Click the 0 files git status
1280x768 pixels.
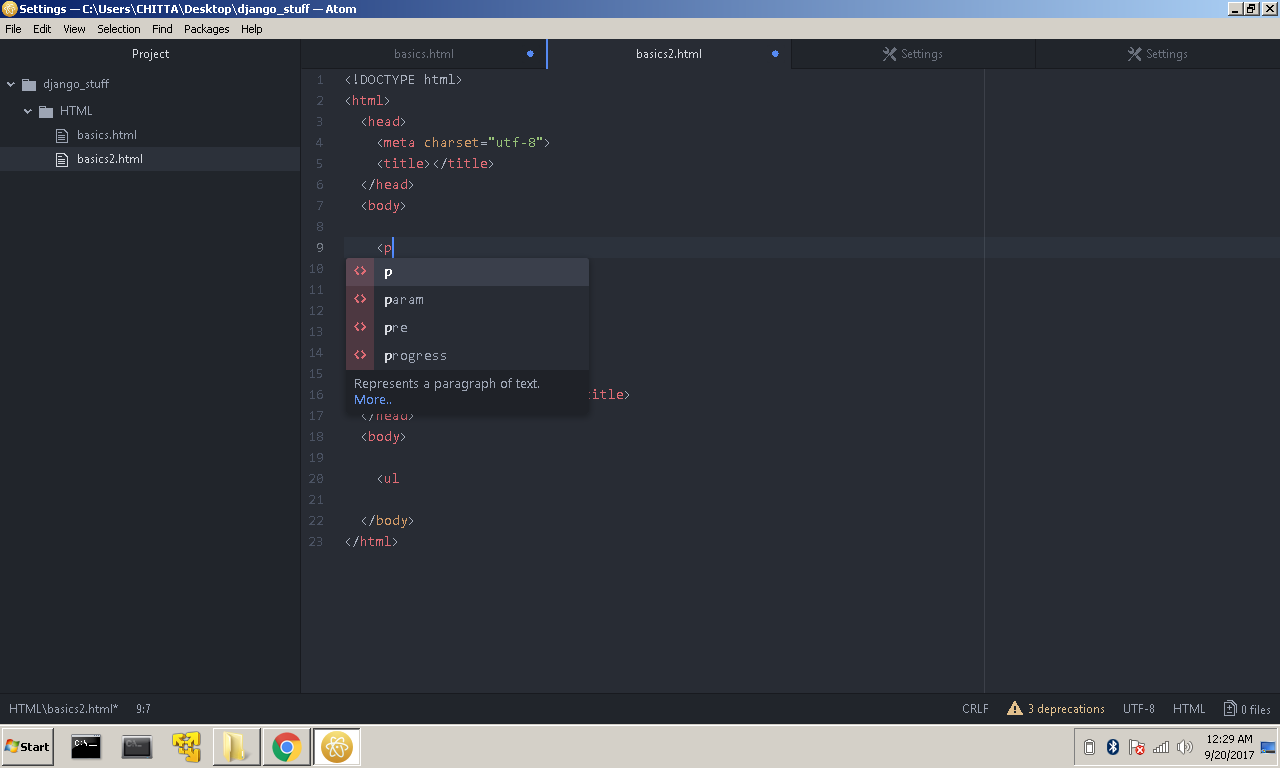pyautogui.click(x=1247, y=709)
